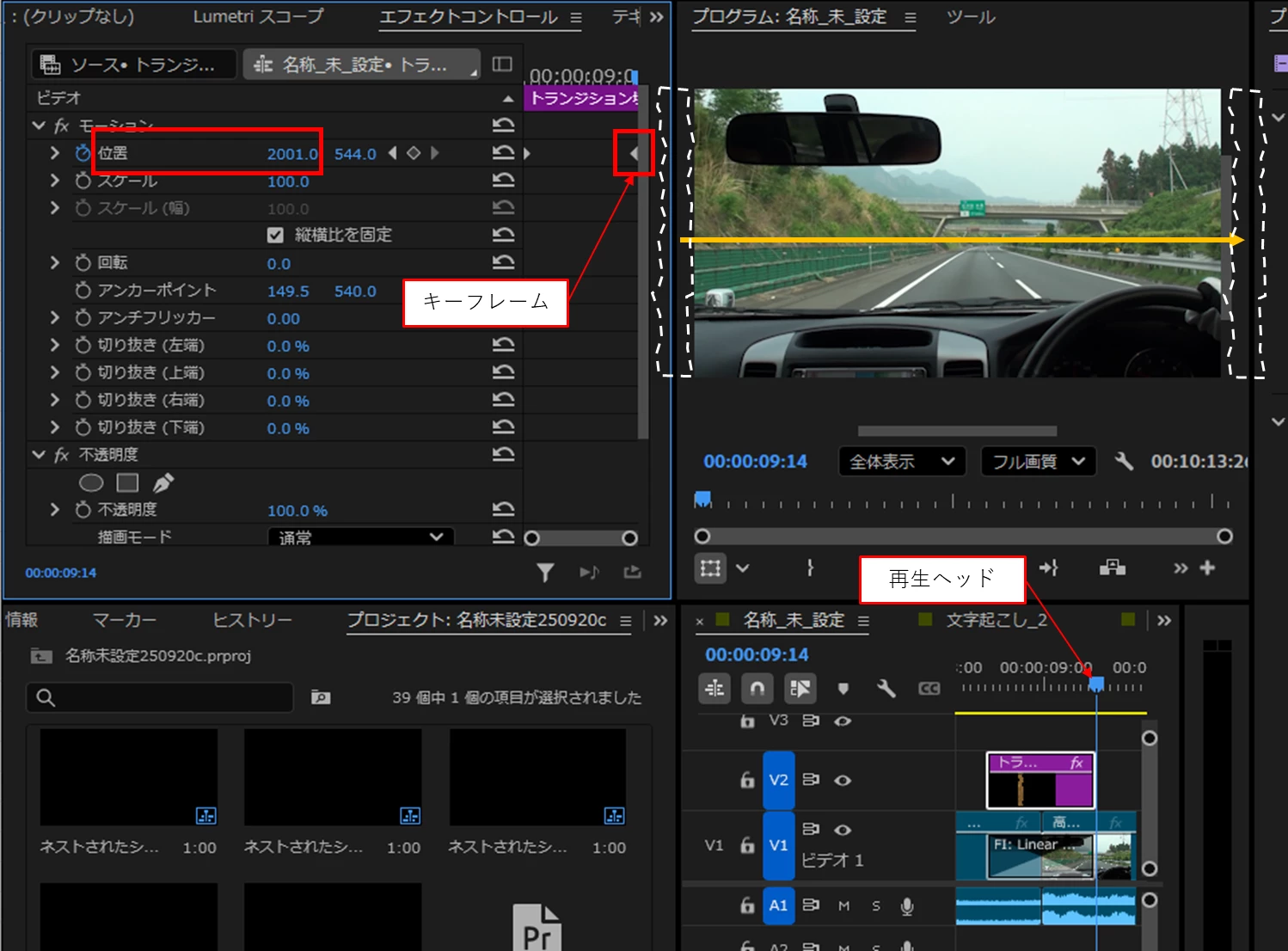Click the filter funnel in Effect Controls

point(545,573)
